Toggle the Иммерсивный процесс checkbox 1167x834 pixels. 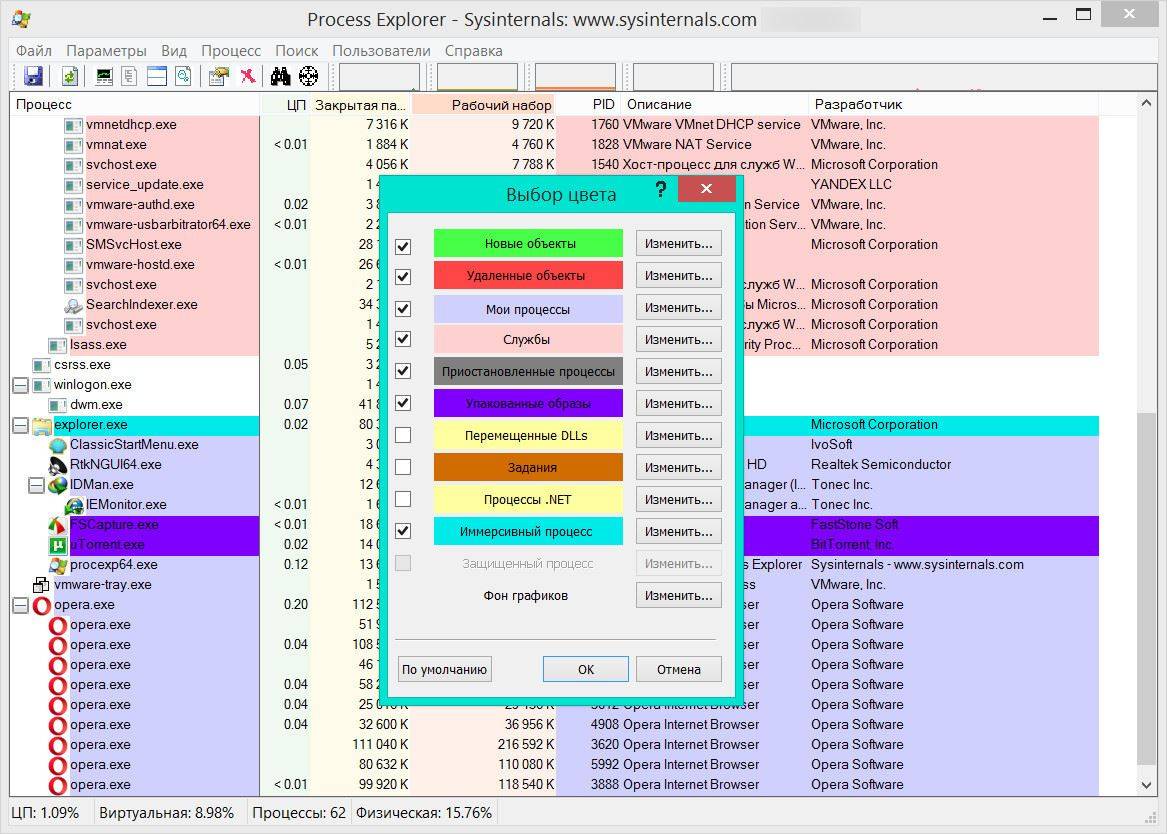tap(403, 530)
